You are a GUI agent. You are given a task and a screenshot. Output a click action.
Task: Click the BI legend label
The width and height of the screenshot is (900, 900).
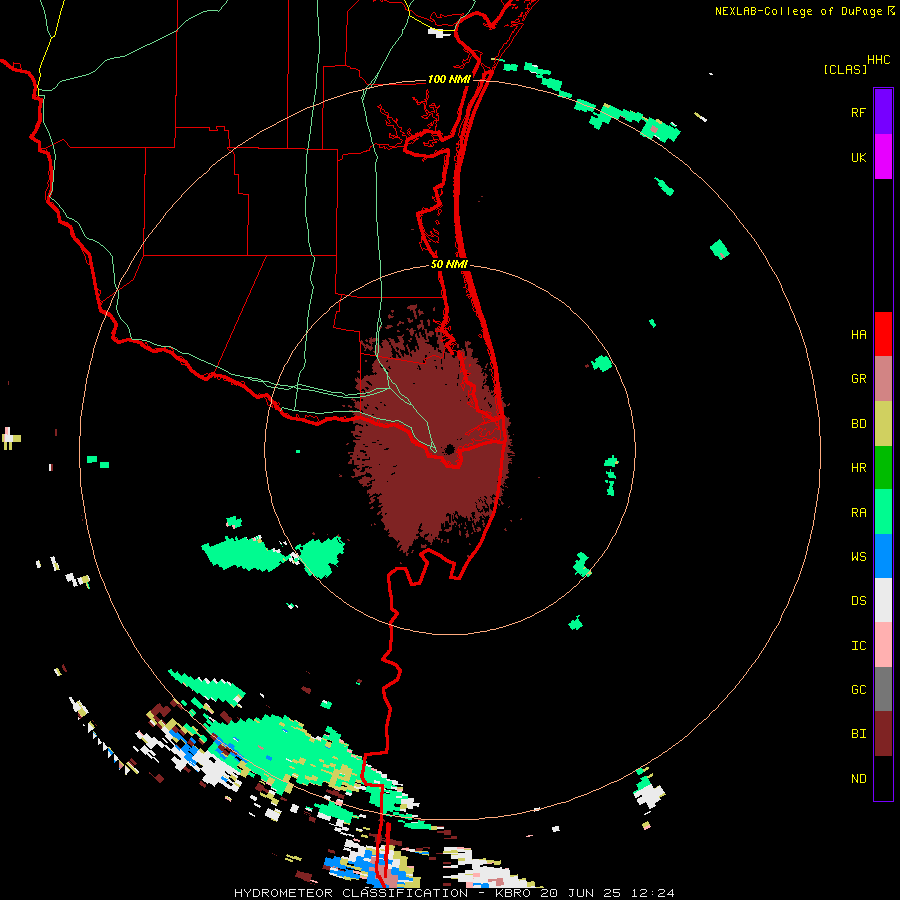tap(858, 734)
